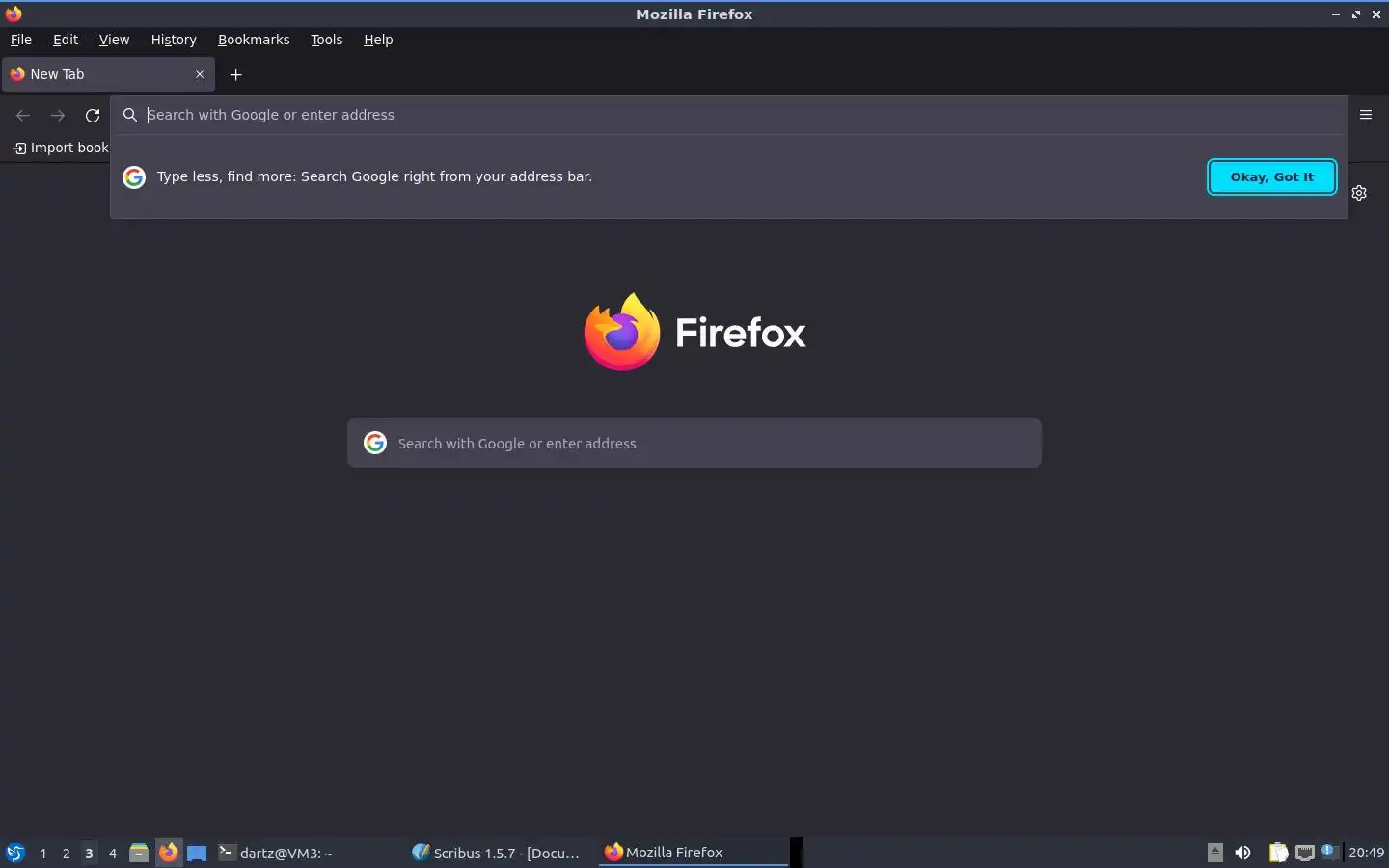Open the Bookmarks menu
Screen dimensions: 1389x868
[254, 40]
